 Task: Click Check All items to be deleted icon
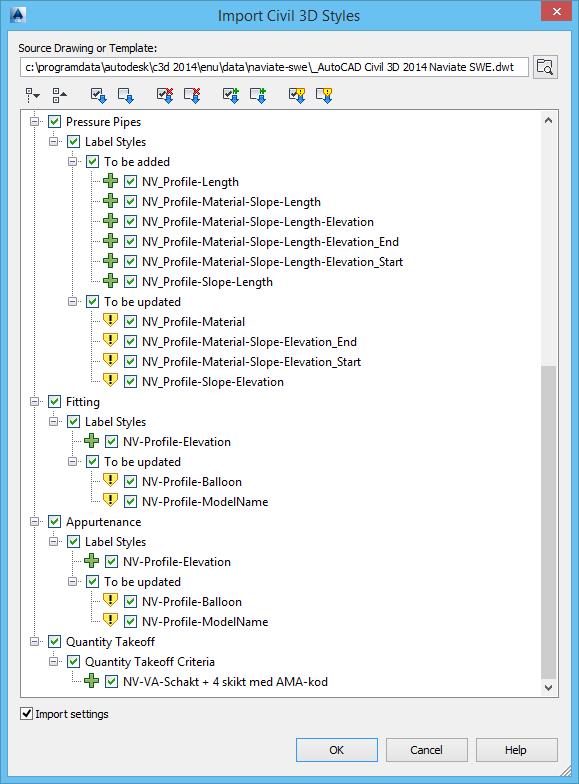164,95
